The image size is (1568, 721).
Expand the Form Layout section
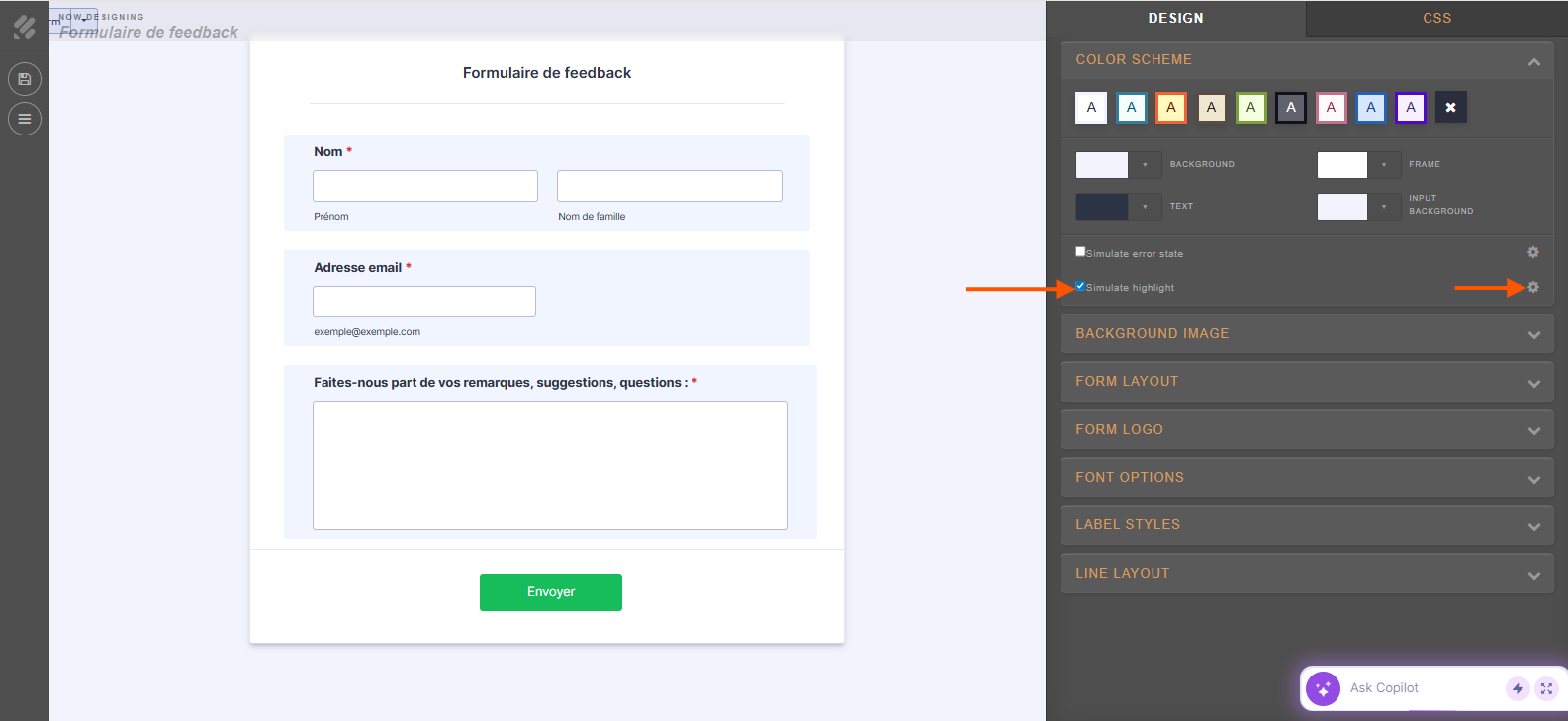(x=1307, y=382)
